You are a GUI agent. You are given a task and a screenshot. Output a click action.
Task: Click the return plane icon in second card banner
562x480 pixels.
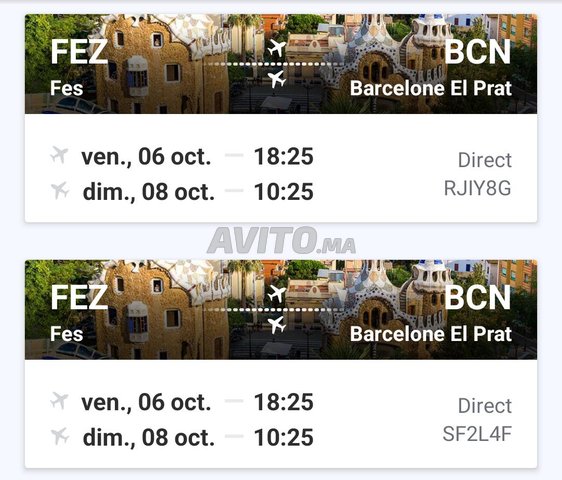click(277, 325)
